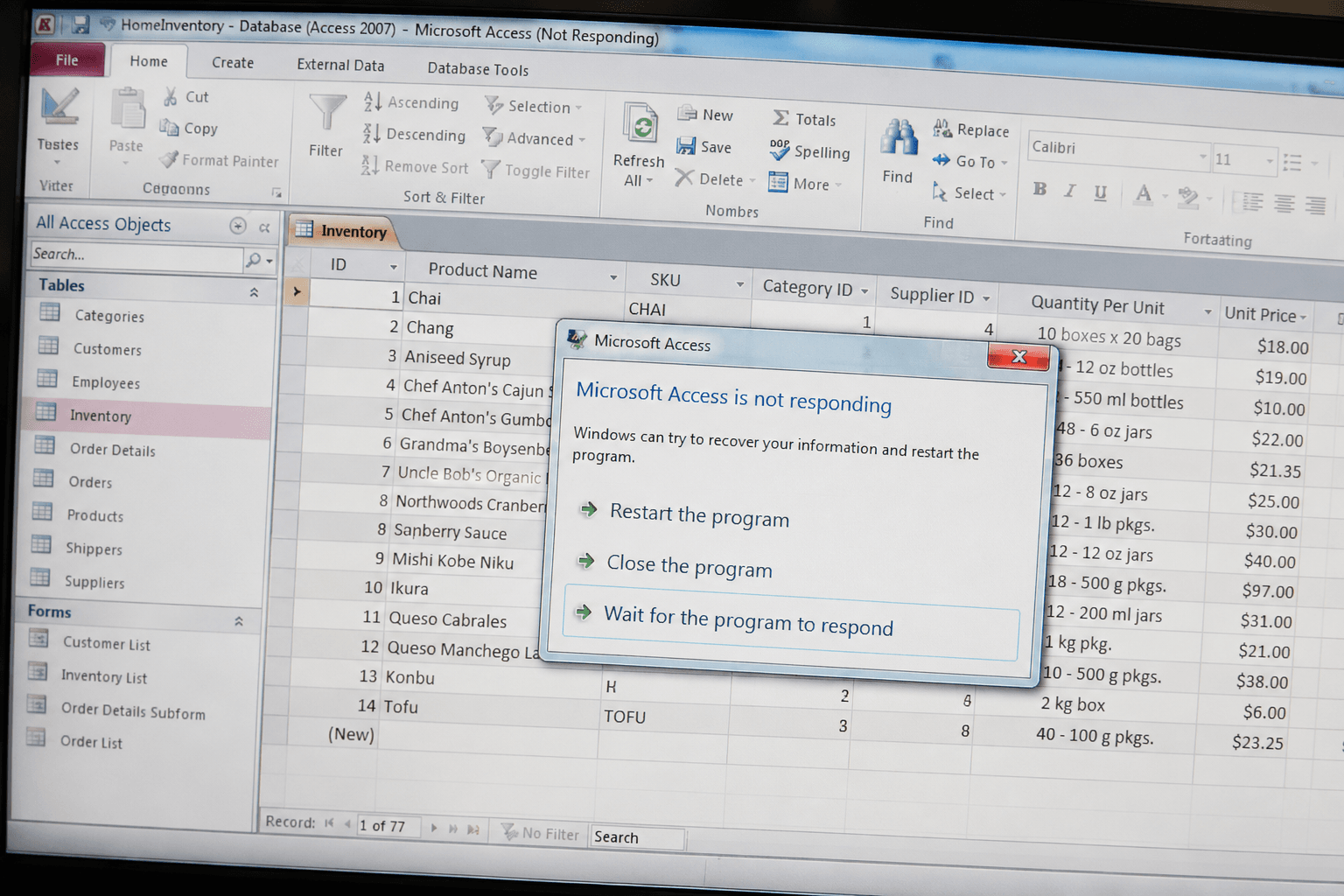Close the Microsoft Access not responding dialog
This screenshot has height=896, width=1344.
[x=1018, y=356]
